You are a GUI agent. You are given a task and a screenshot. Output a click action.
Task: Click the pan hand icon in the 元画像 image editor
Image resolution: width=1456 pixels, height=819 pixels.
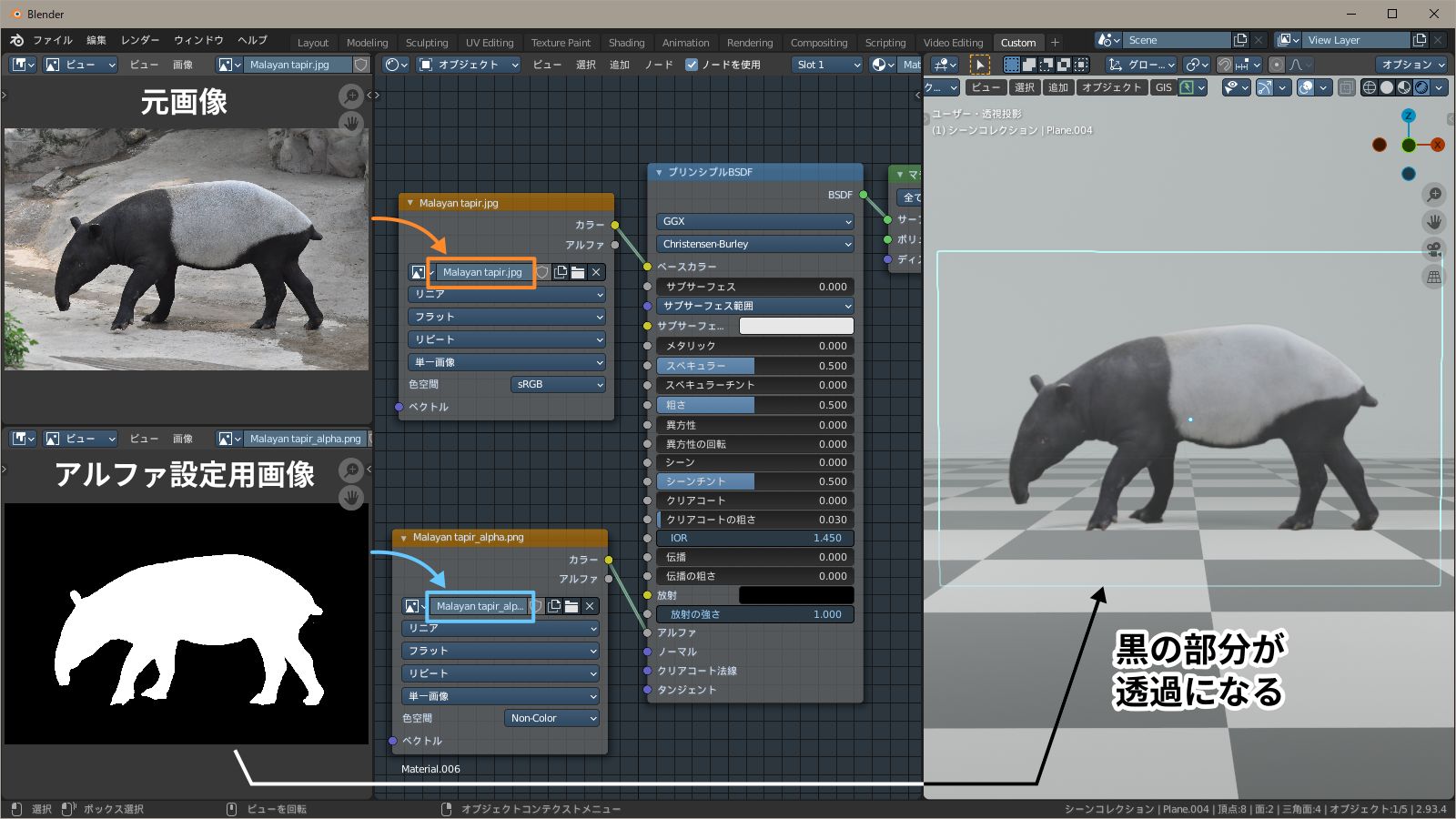[351, 122]
